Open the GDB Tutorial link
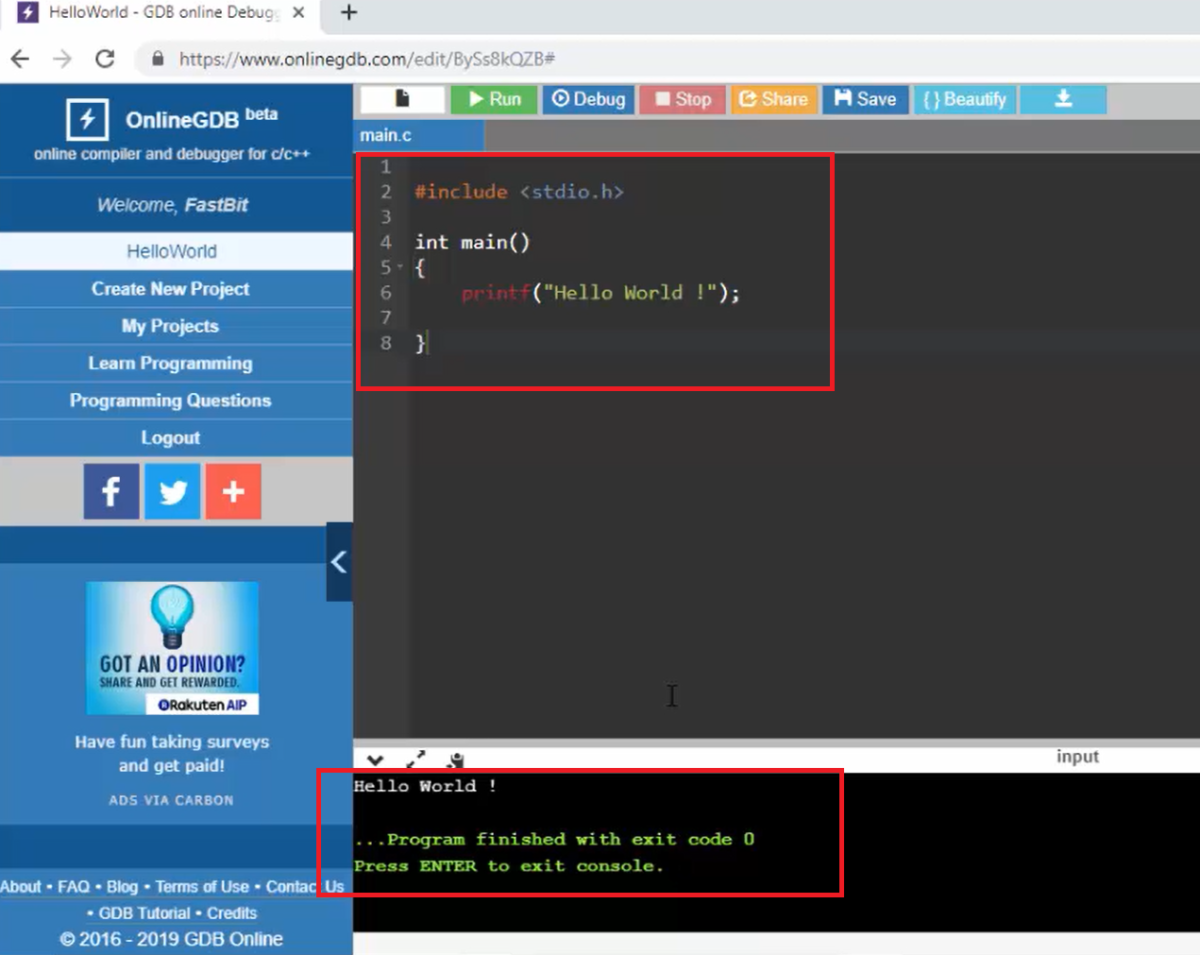Screen dimensions: 1200x955 coord(144,913)
